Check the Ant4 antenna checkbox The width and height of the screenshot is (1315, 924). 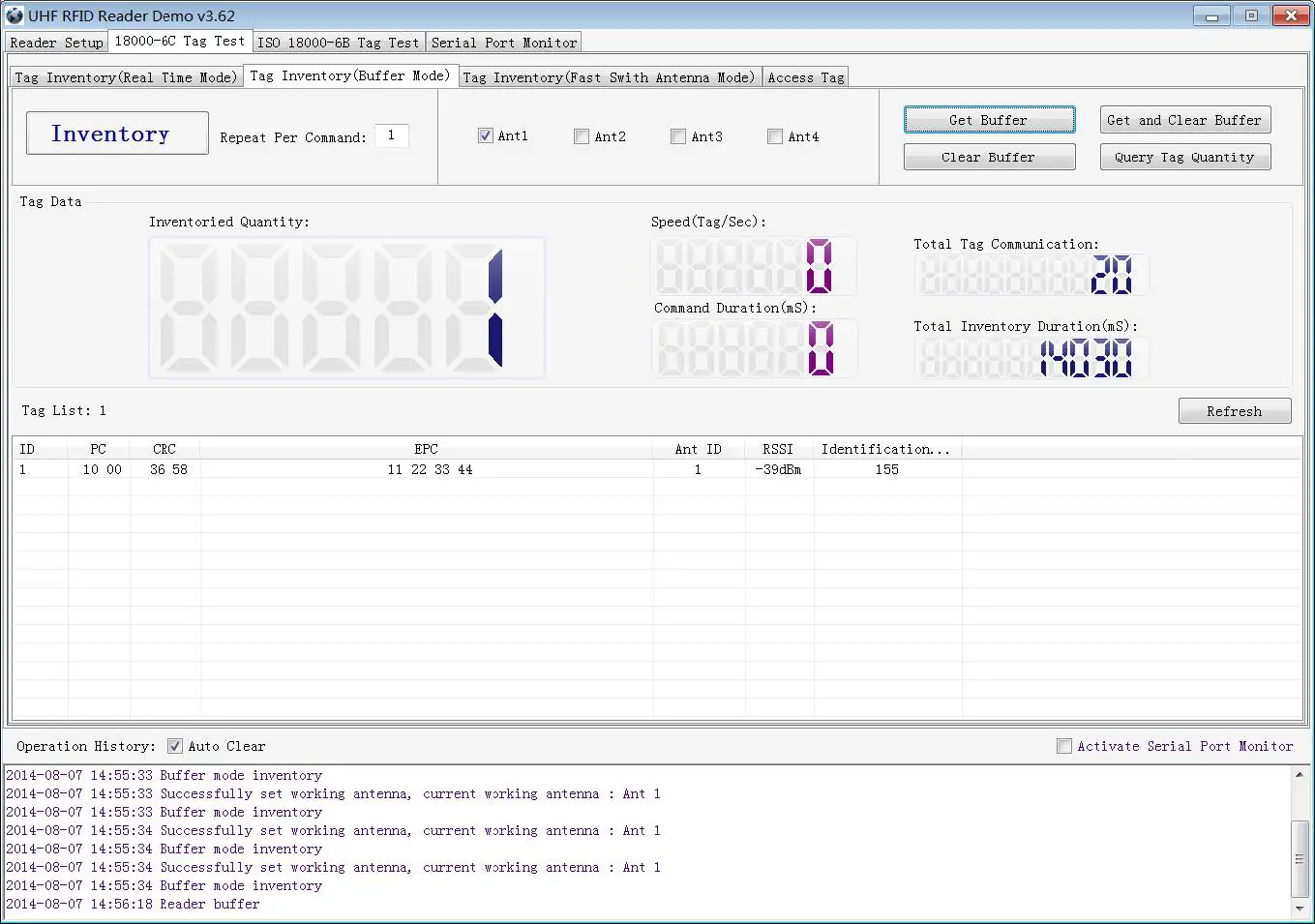[774, 135]
